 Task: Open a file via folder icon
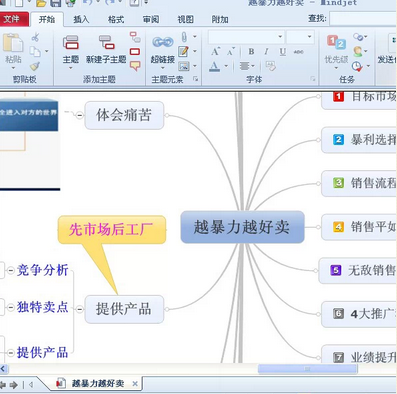(x=41, y=3)
